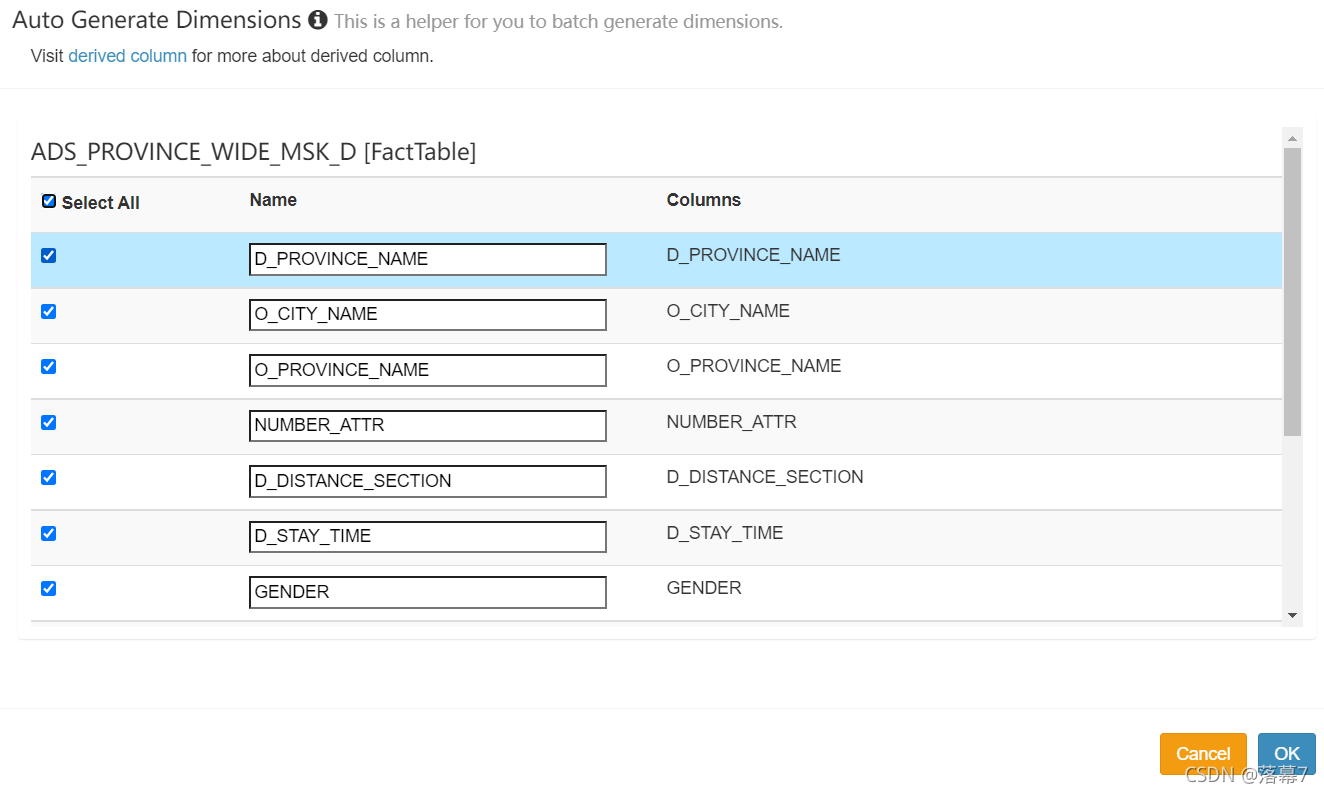Click the scrollbar up arrow

tap(1292, 138)
